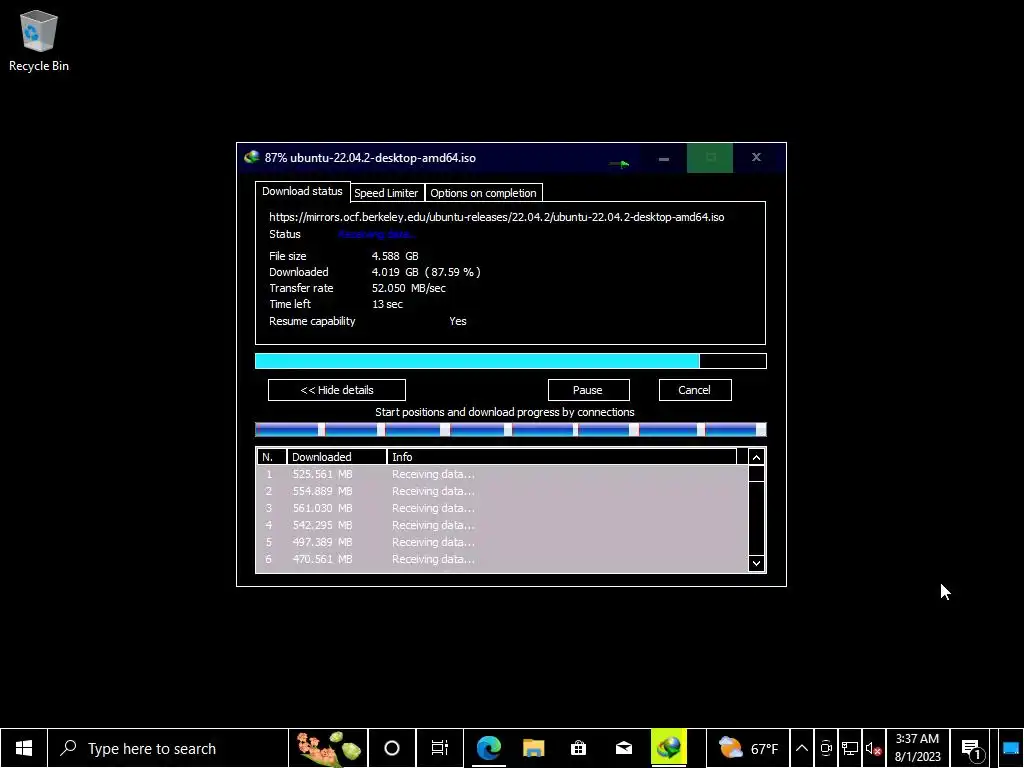Click the transfer rate value 52.050 MB/sec
This screenshot has width=1024, height=768.
click(409, 288)
